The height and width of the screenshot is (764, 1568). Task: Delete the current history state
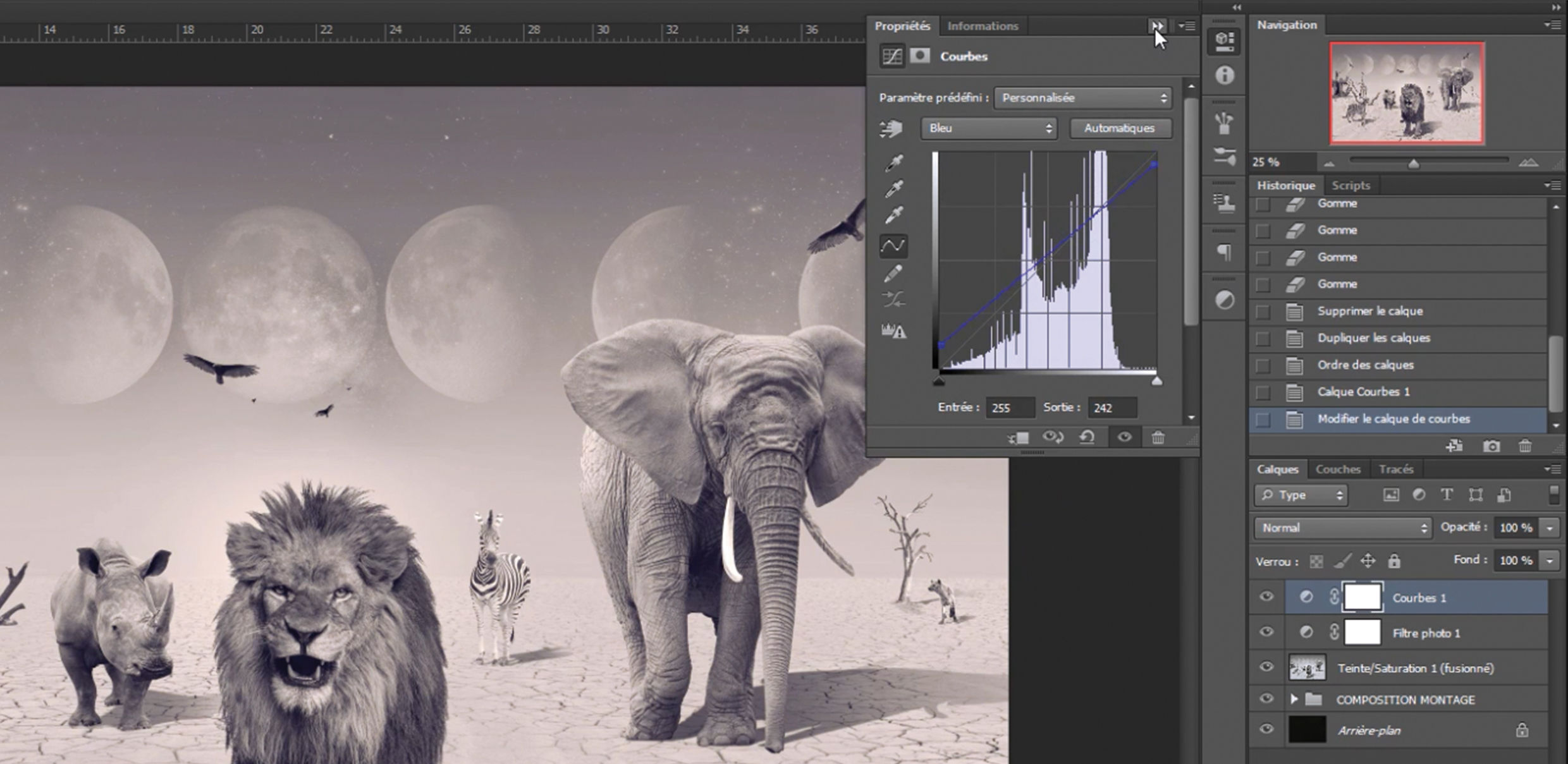(1525, 447)
